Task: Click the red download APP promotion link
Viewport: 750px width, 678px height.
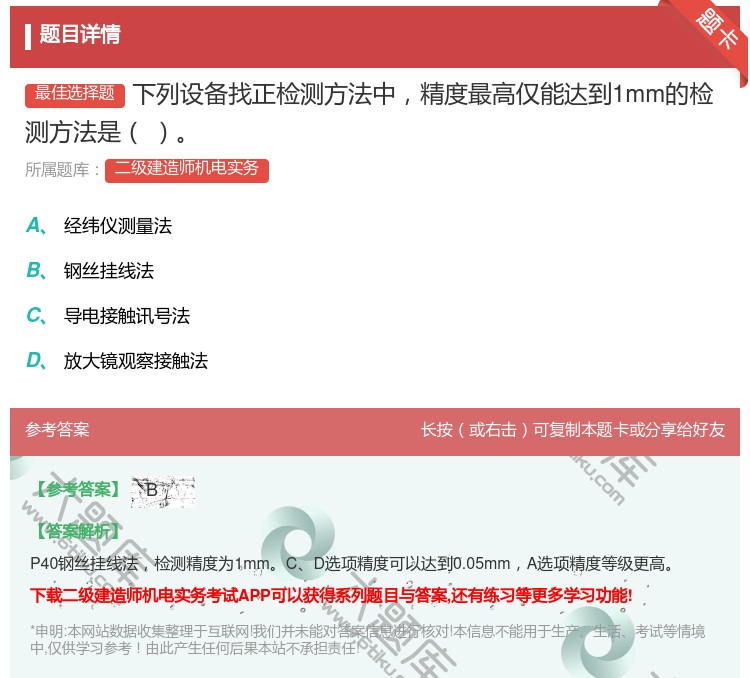Action: coord(331,595)
